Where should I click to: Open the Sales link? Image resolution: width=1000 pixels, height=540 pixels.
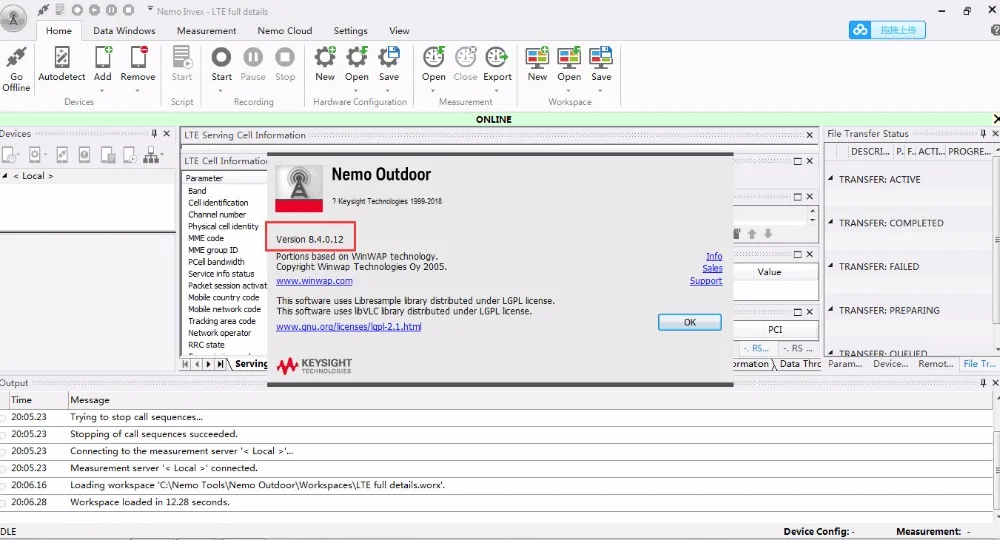pyautogui.click(x=712, y=268)
